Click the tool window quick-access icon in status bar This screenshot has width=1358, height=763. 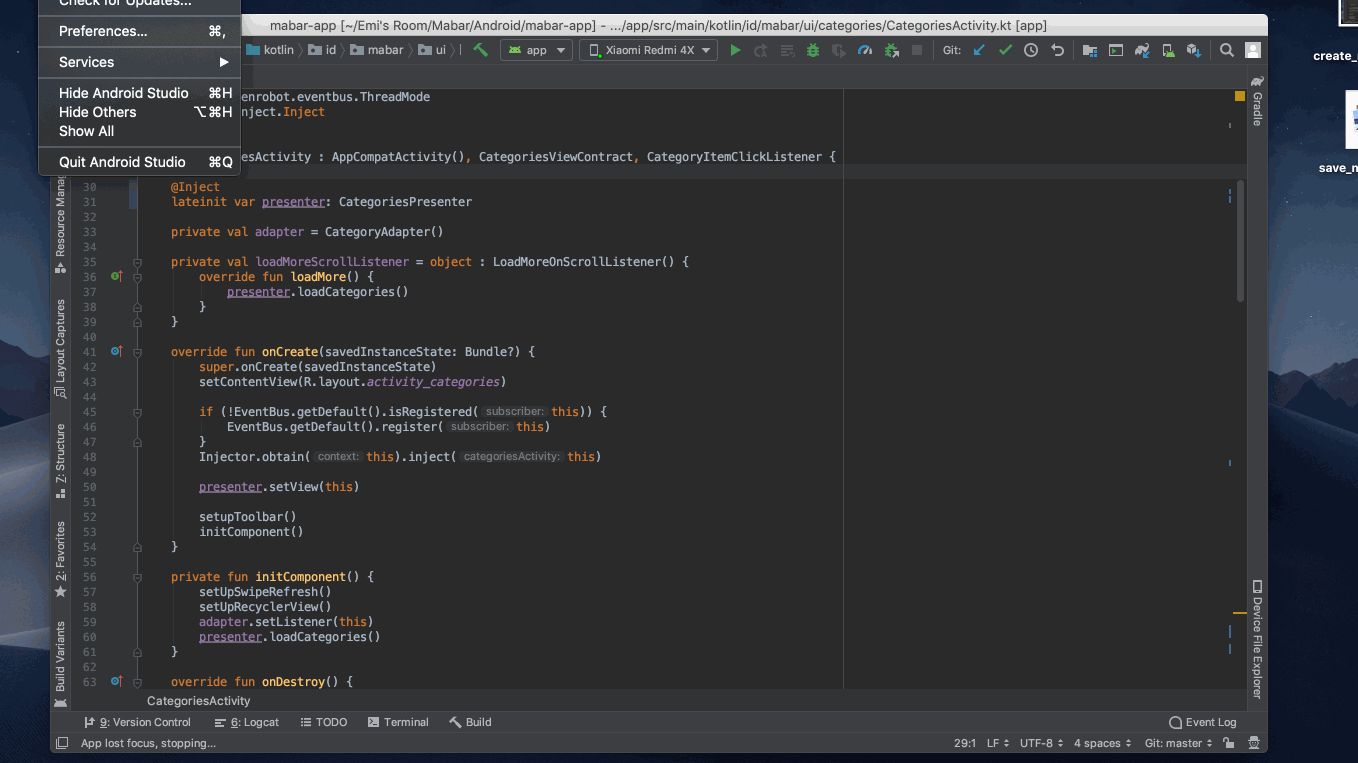coord(62,743)
